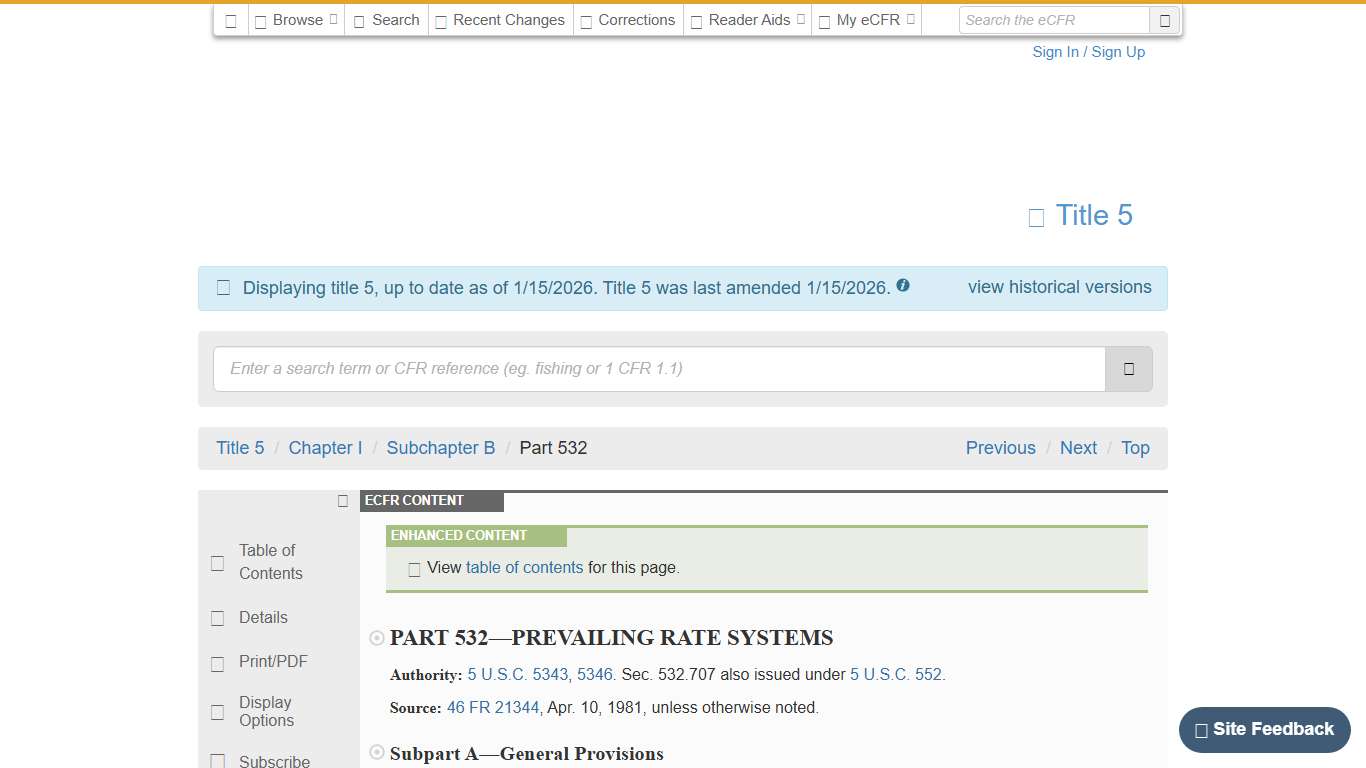Image resolution: width=1366 pixels, height=768 pixels.
Task: Click the CFR reference search input field
Action: tap(660, 369)
